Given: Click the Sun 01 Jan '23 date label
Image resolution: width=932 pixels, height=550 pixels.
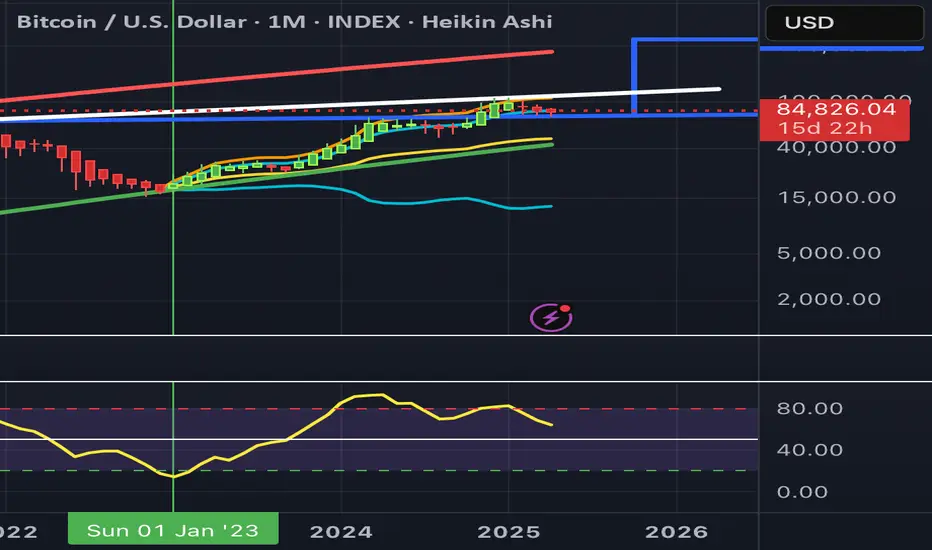Looking at the screenshot, I should click(x=173, y=529).
